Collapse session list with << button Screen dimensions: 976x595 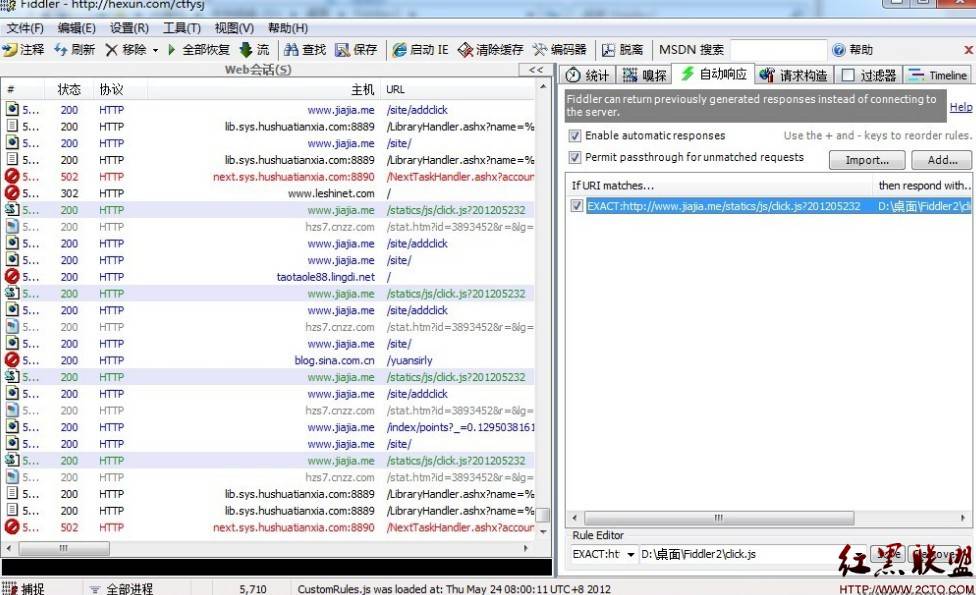click(x=536, y=70)
